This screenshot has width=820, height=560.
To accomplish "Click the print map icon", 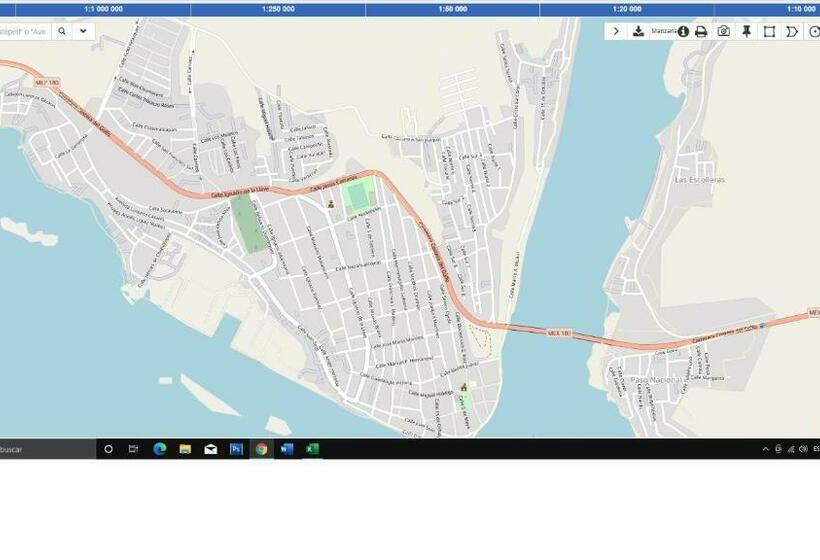I will pyautogui.click(x=701, y=31).
